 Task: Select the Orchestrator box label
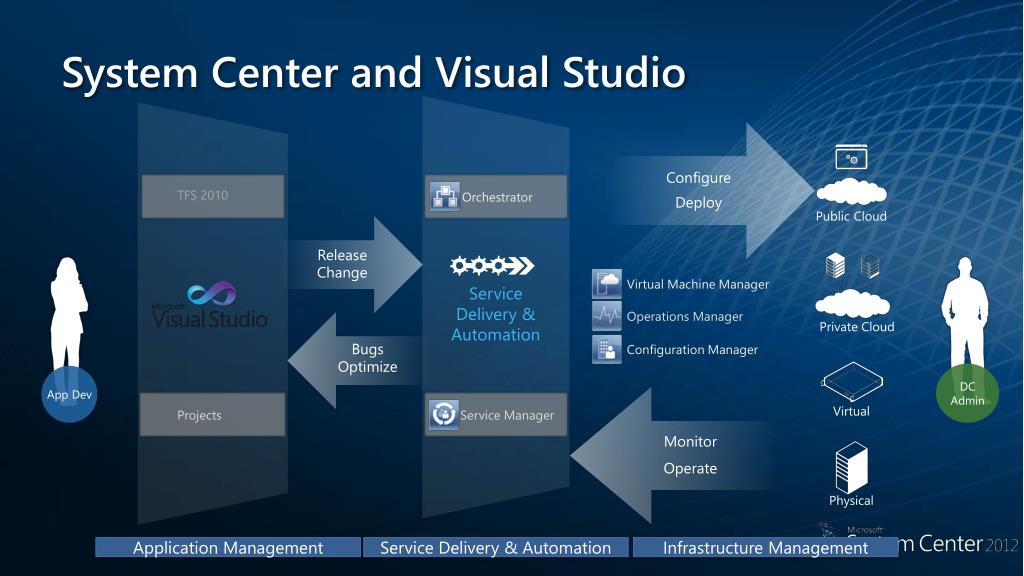497,197
